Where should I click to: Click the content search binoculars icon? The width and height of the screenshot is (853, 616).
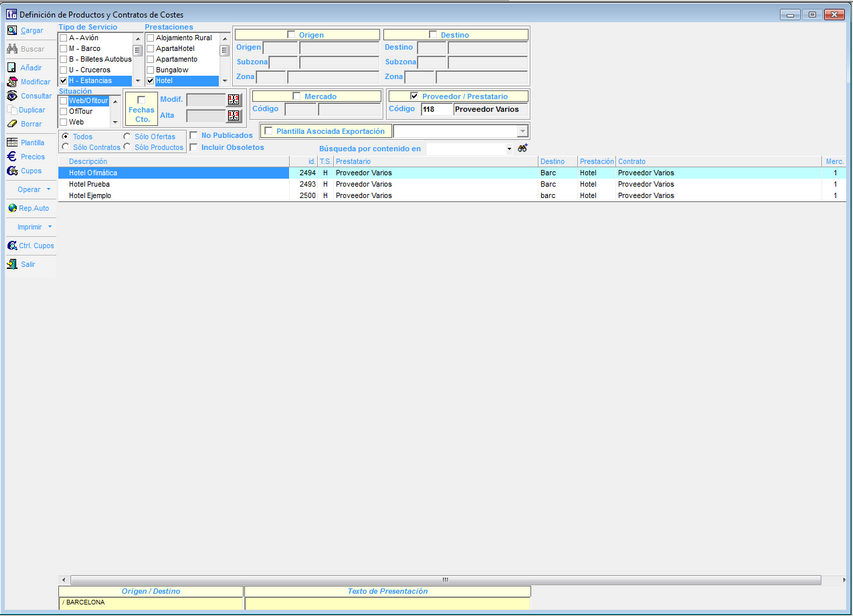tap(522, 148)
